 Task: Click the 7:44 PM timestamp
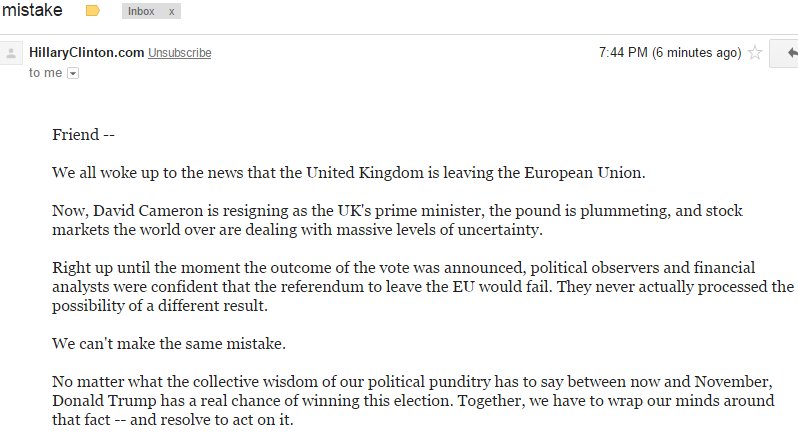[623, 53]
